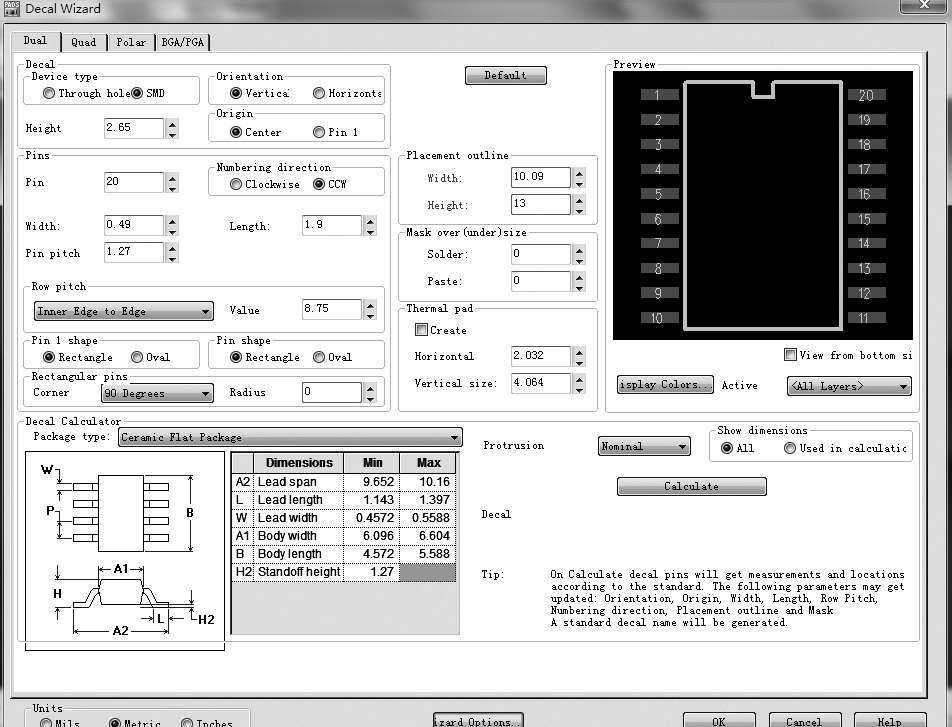Check View from bottom side option
Screen dimensions: 952x727
(x=791, y=355)
